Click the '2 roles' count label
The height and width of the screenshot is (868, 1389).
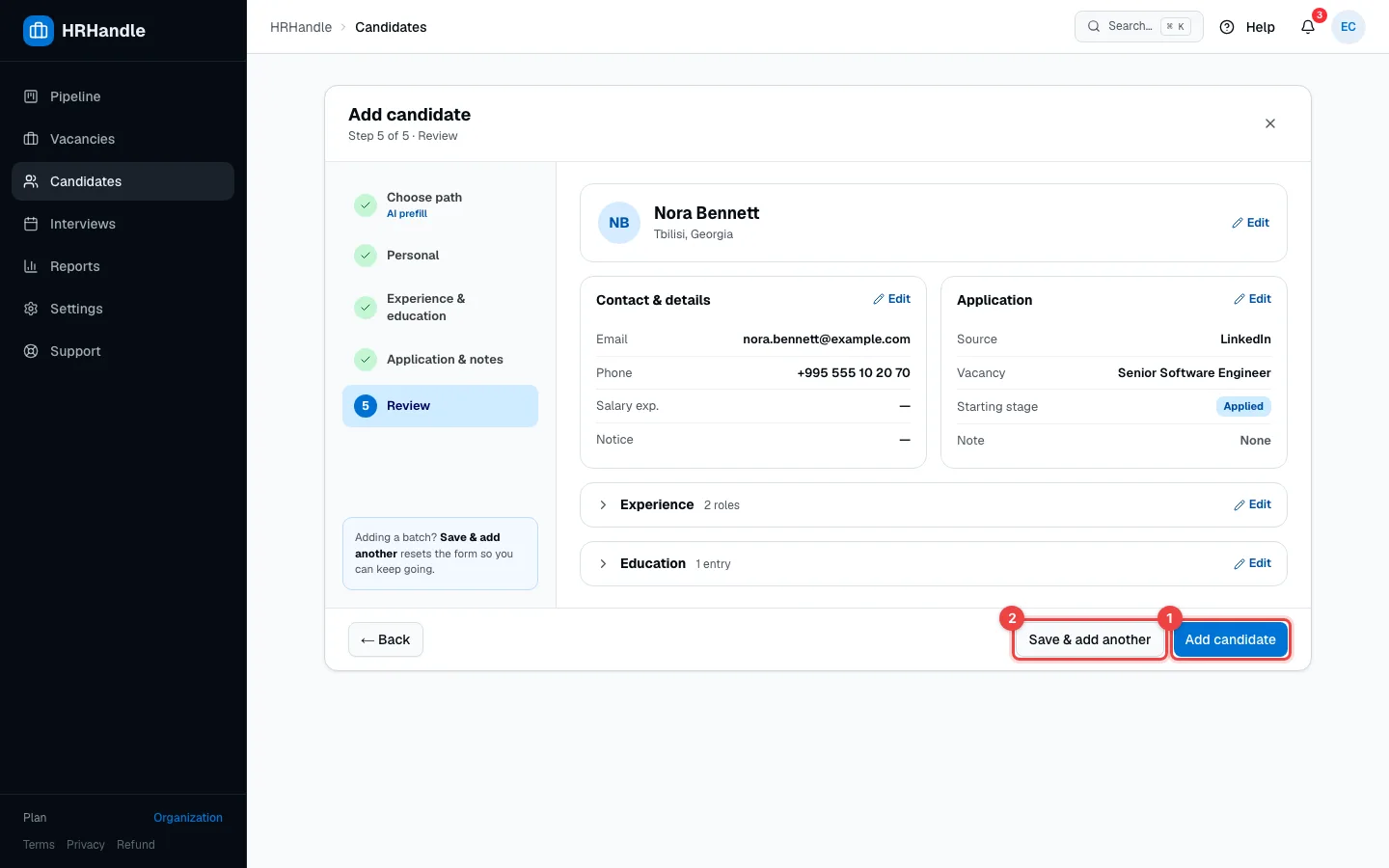point(722,505)
